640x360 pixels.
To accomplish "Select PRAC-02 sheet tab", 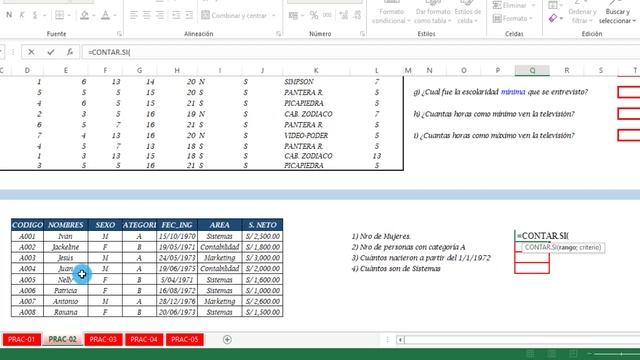I will 62,339.
